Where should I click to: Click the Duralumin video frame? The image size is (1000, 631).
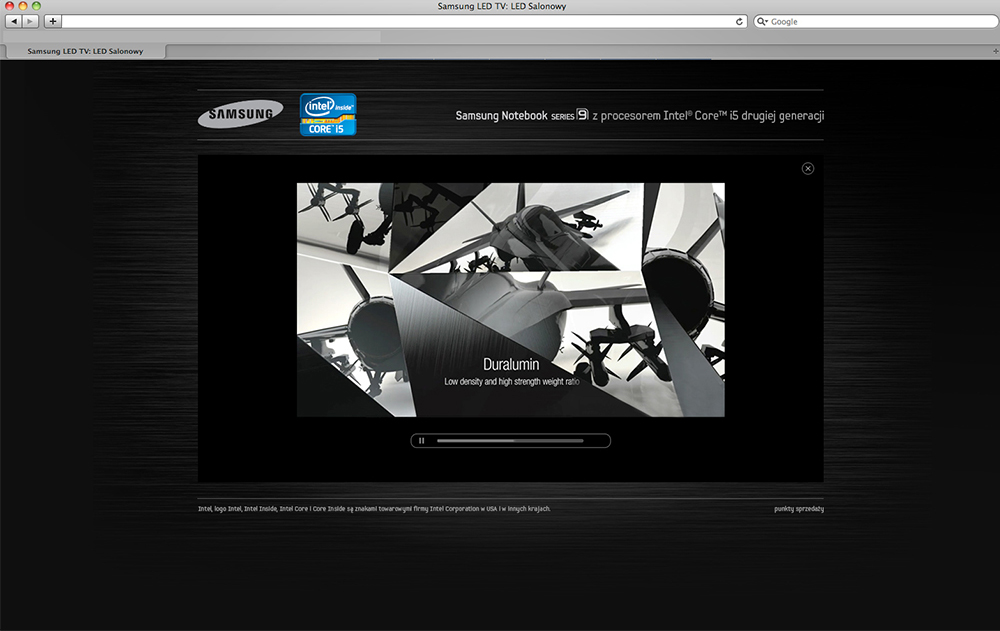510,300
